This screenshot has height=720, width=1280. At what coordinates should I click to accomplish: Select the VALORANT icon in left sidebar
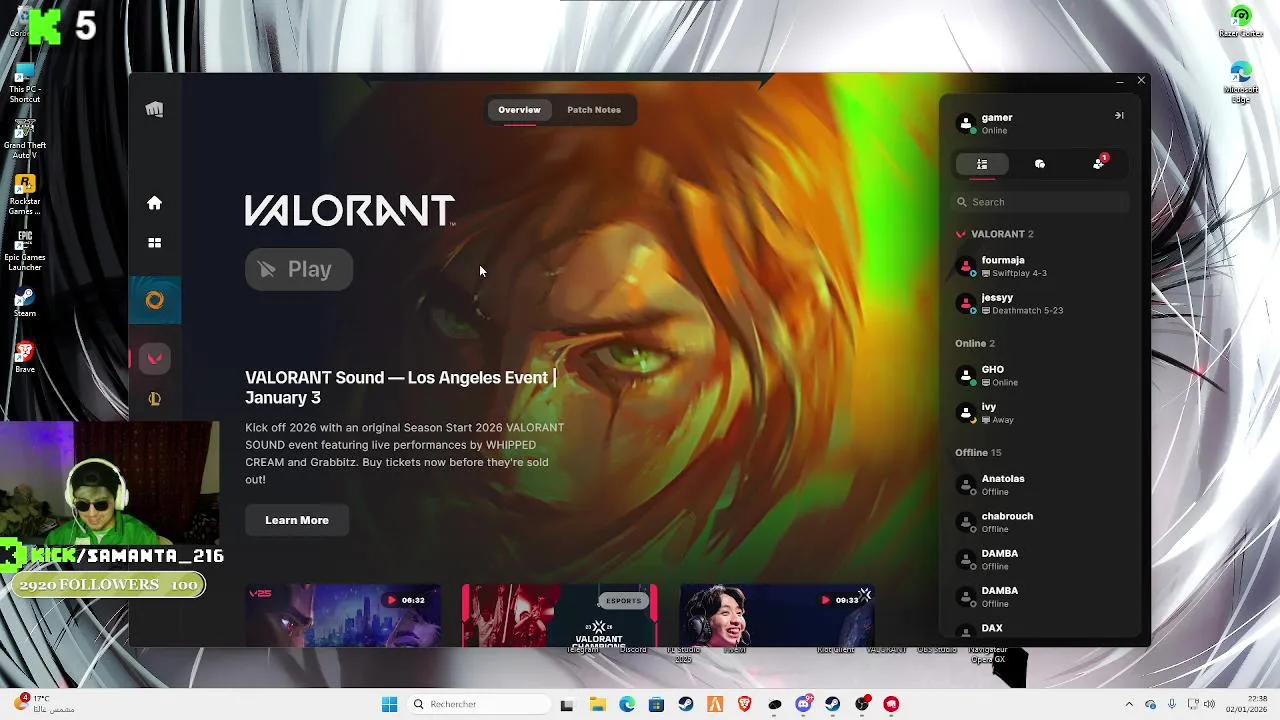[154, 358]
